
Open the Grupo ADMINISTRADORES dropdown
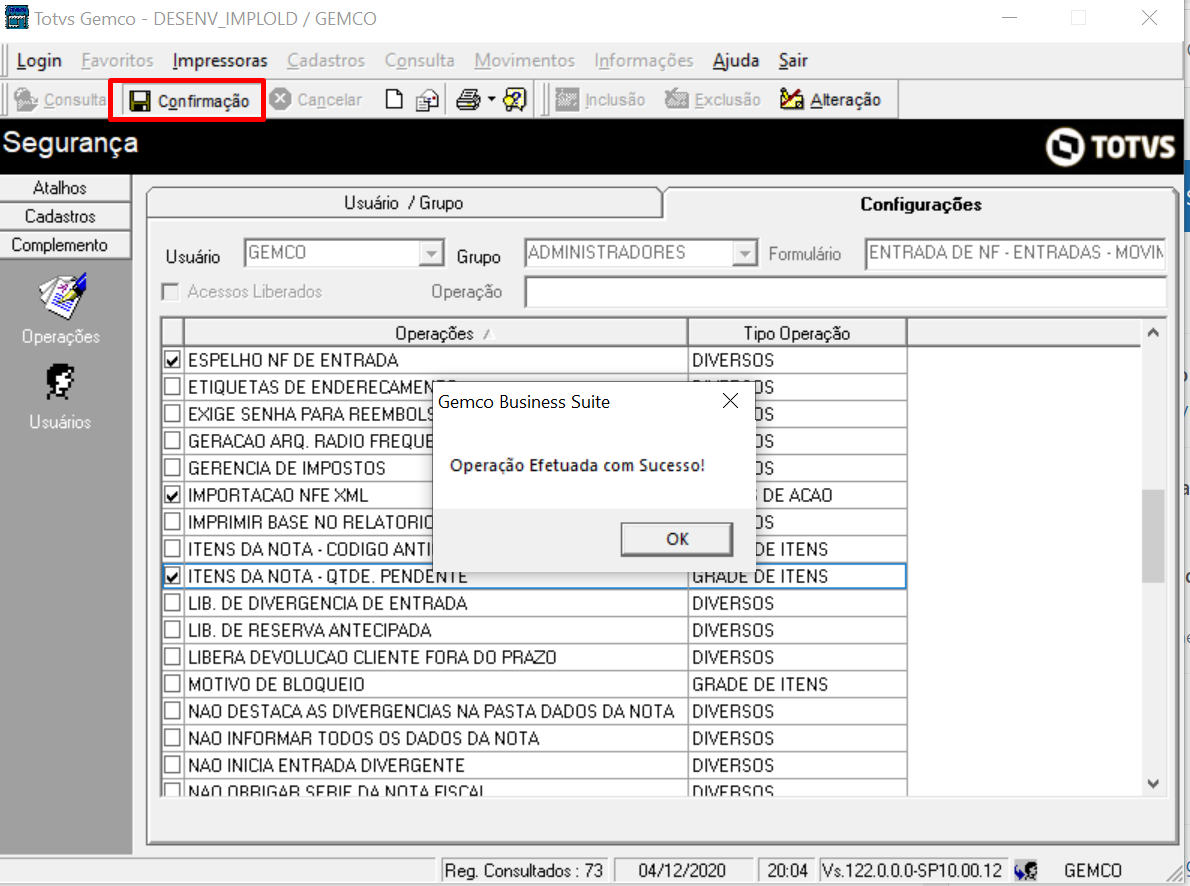pyautogui.click(x=745, y=253)
